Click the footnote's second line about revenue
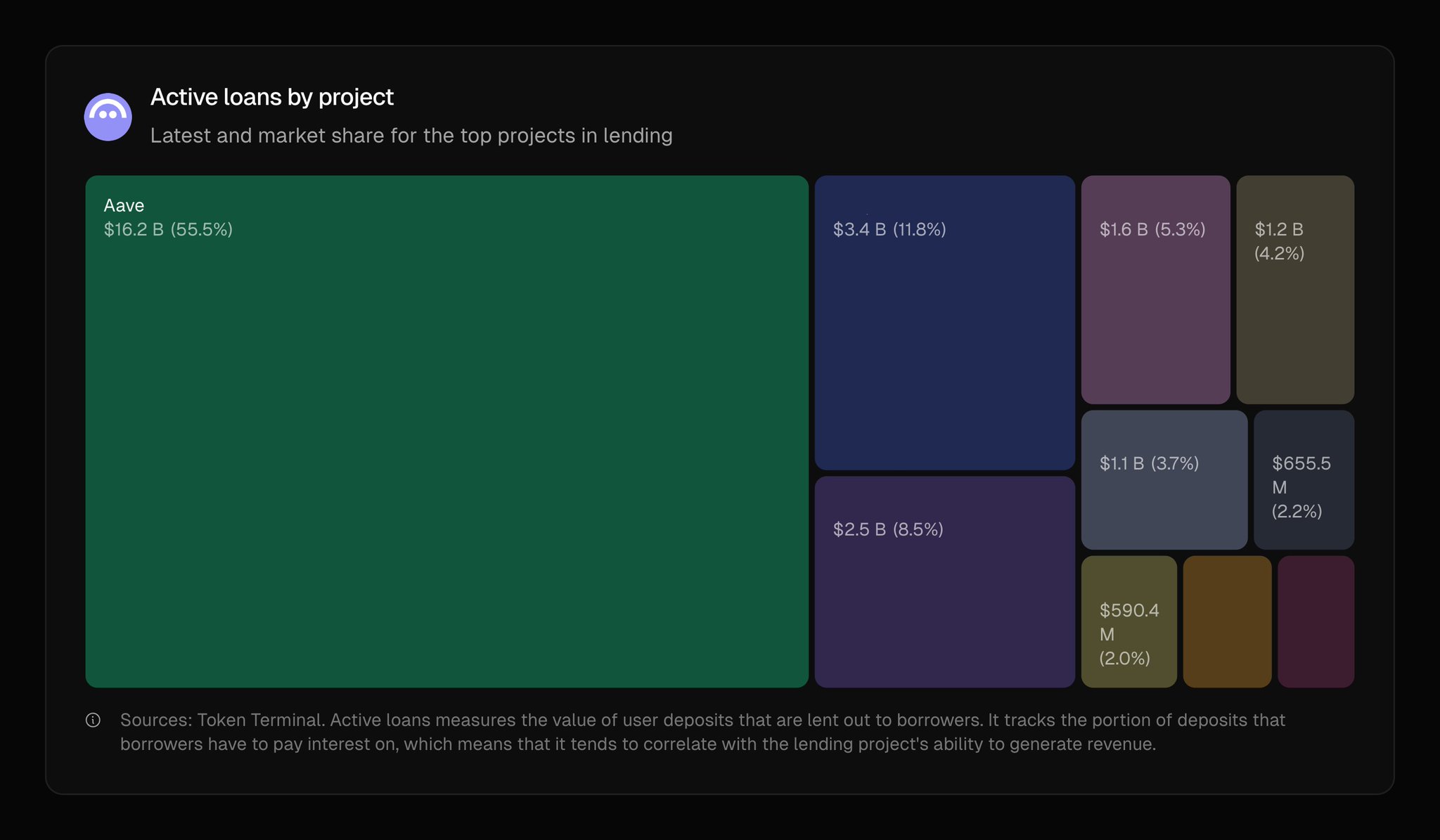This screenshot has width=1440, height=840. [x=638, y=744]
